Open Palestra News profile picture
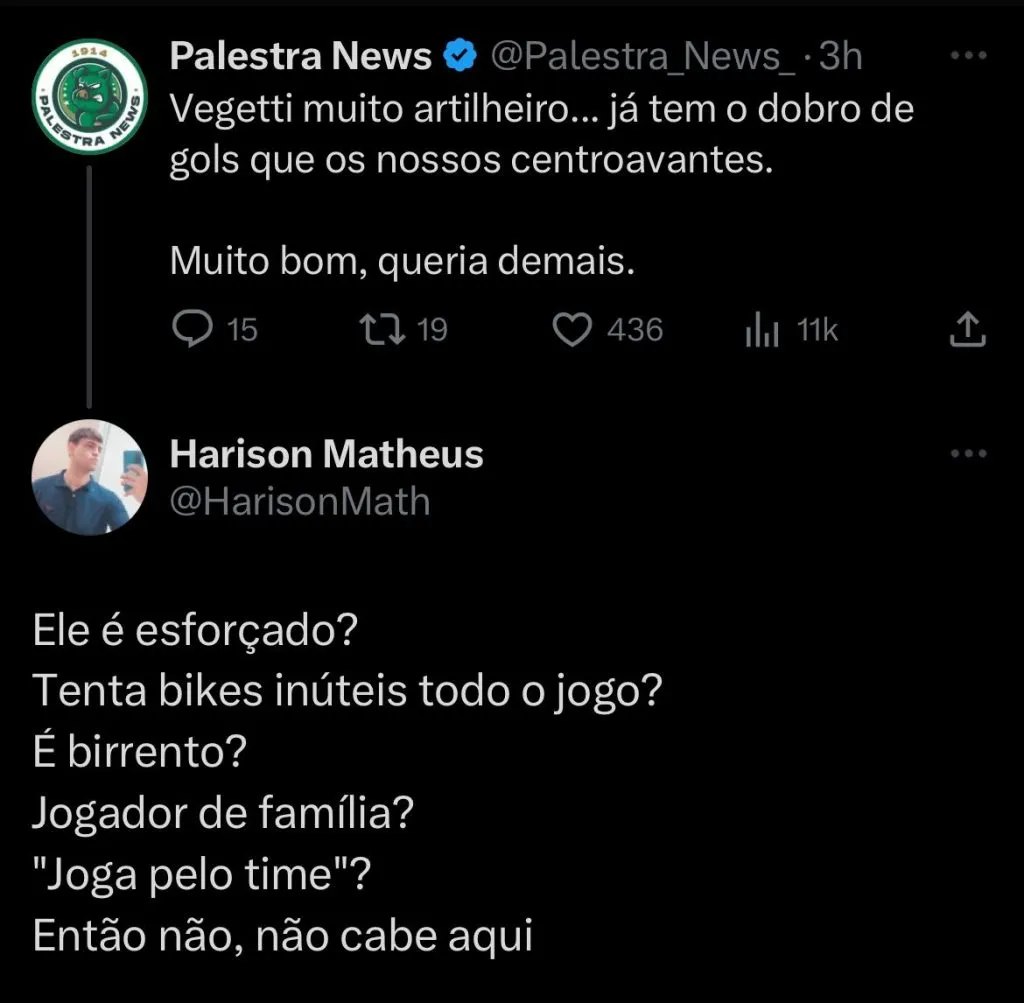The height and width of the screenshot is (1003, 1024). coord(89,96)
